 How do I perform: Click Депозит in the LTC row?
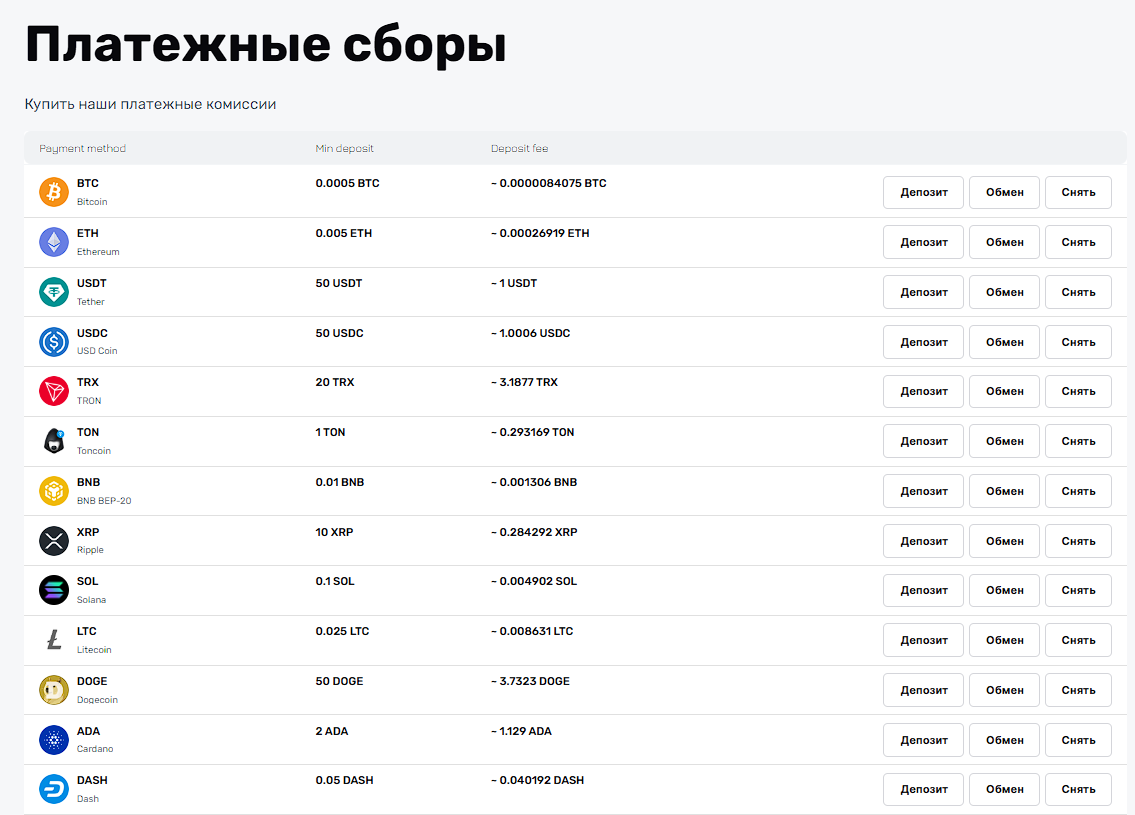[924, 641]
